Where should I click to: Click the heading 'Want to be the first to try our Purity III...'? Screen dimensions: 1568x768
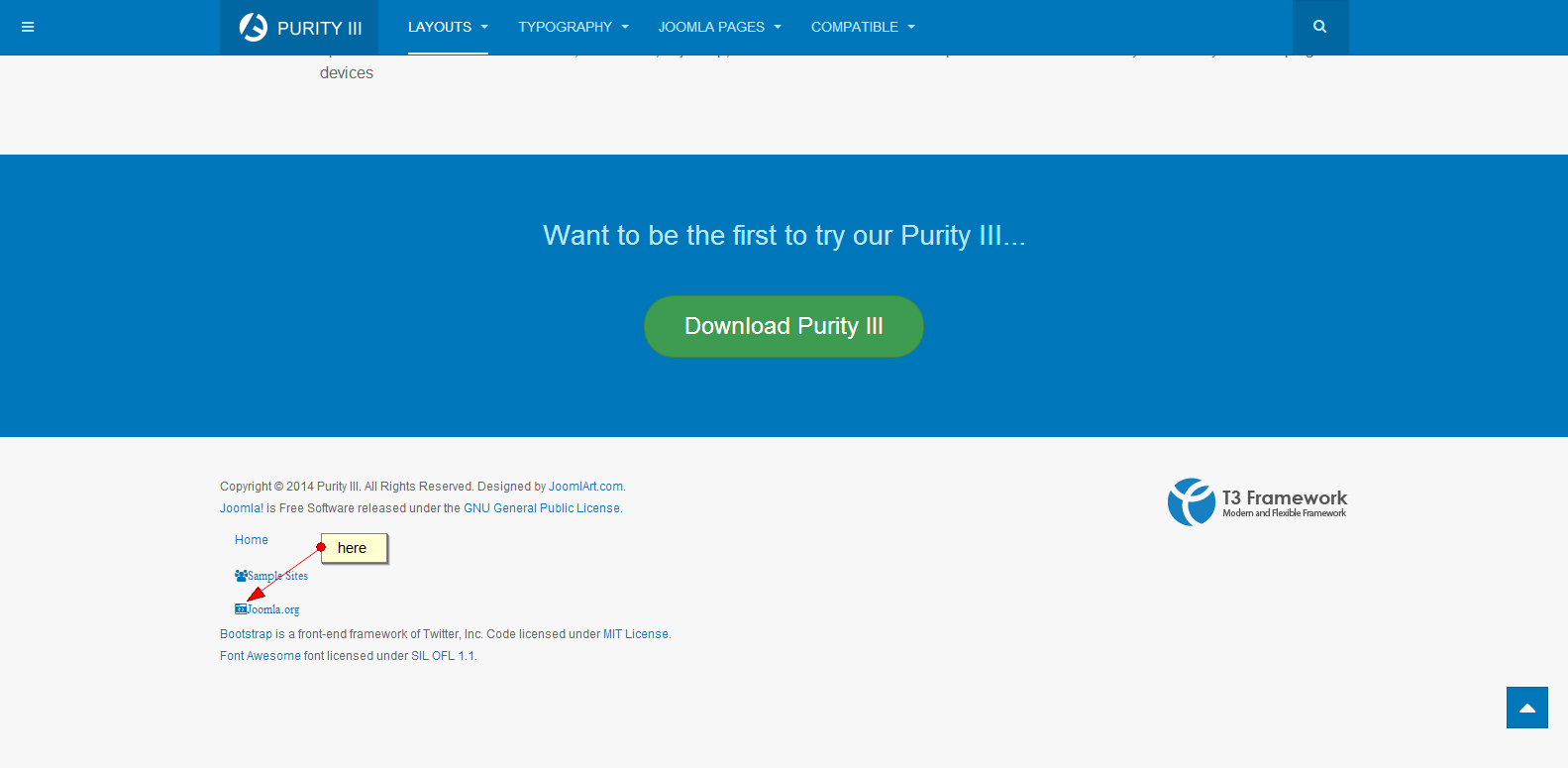click(x=784, y=236)
